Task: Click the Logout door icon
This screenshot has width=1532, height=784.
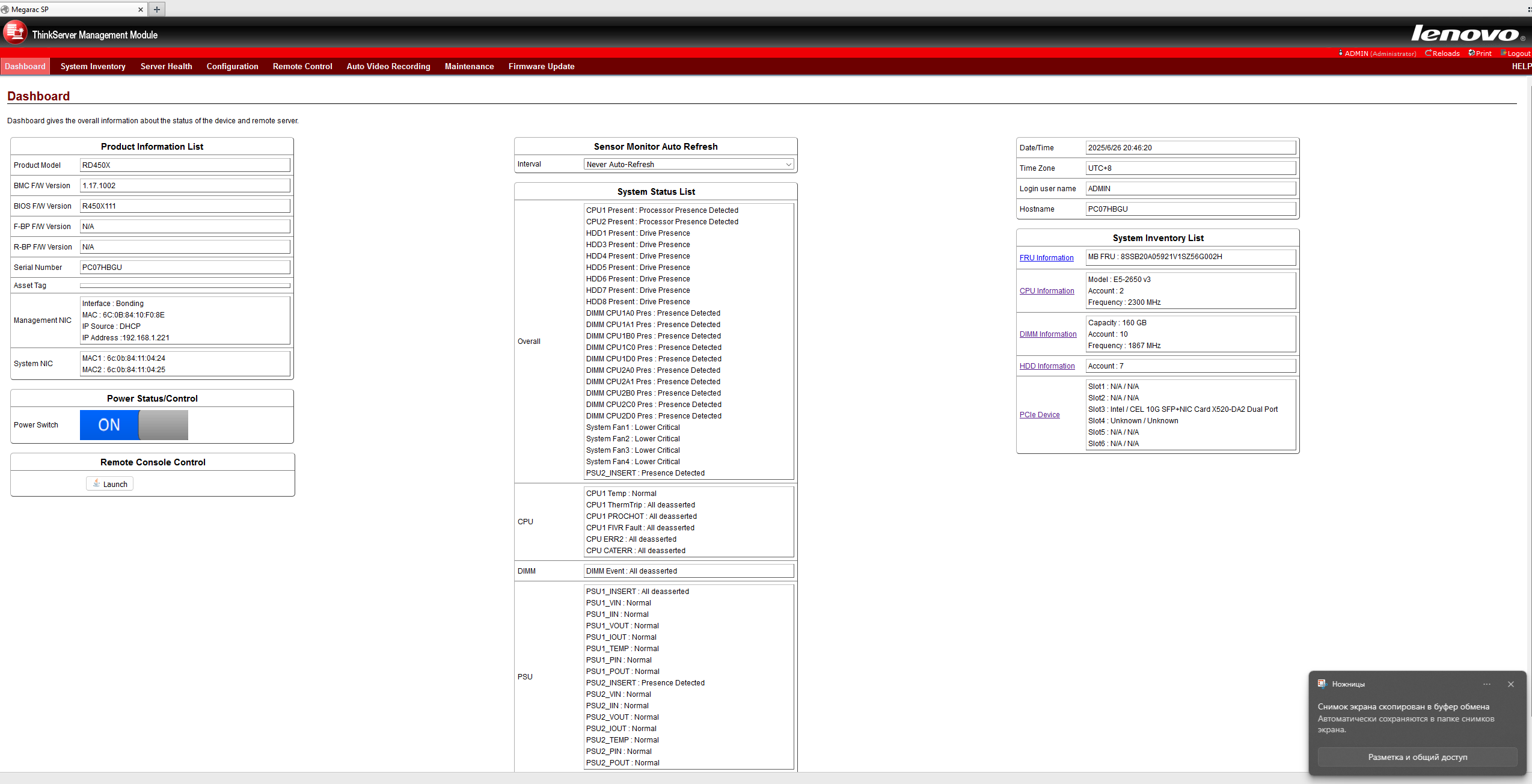Action: [x=1504, y=54]
